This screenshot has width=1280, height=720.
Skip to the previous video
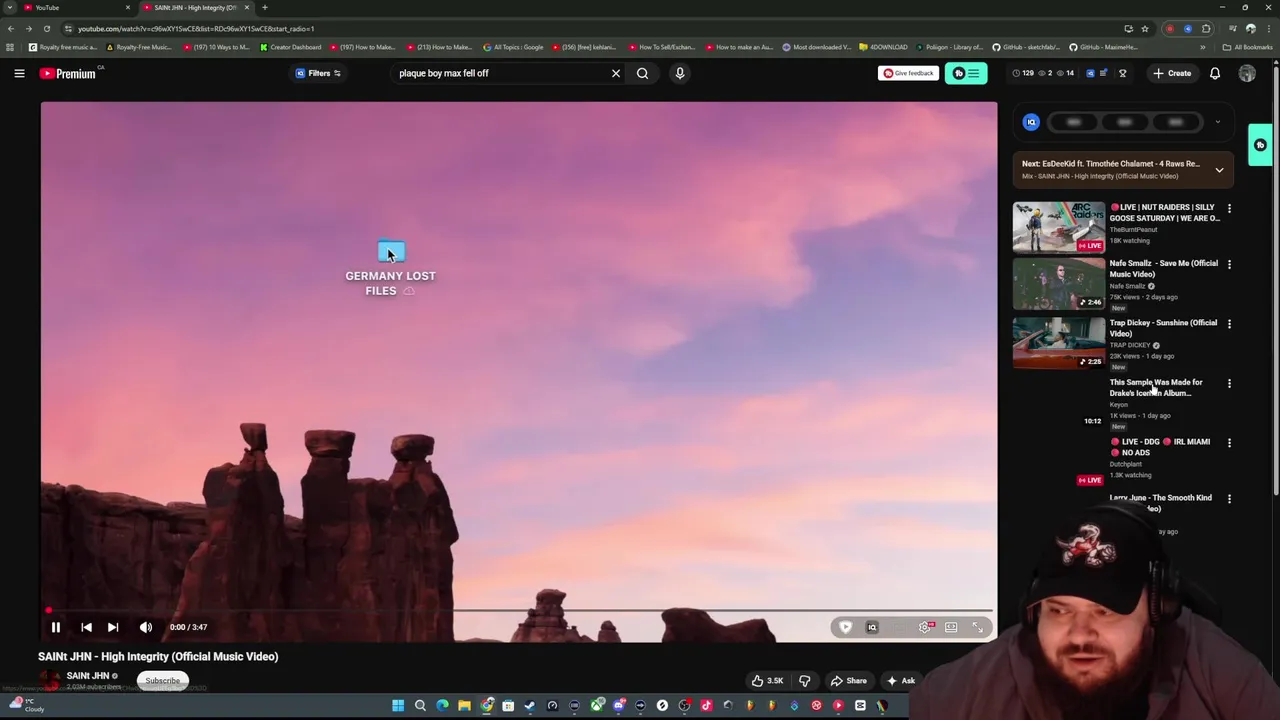coord(86,627)
